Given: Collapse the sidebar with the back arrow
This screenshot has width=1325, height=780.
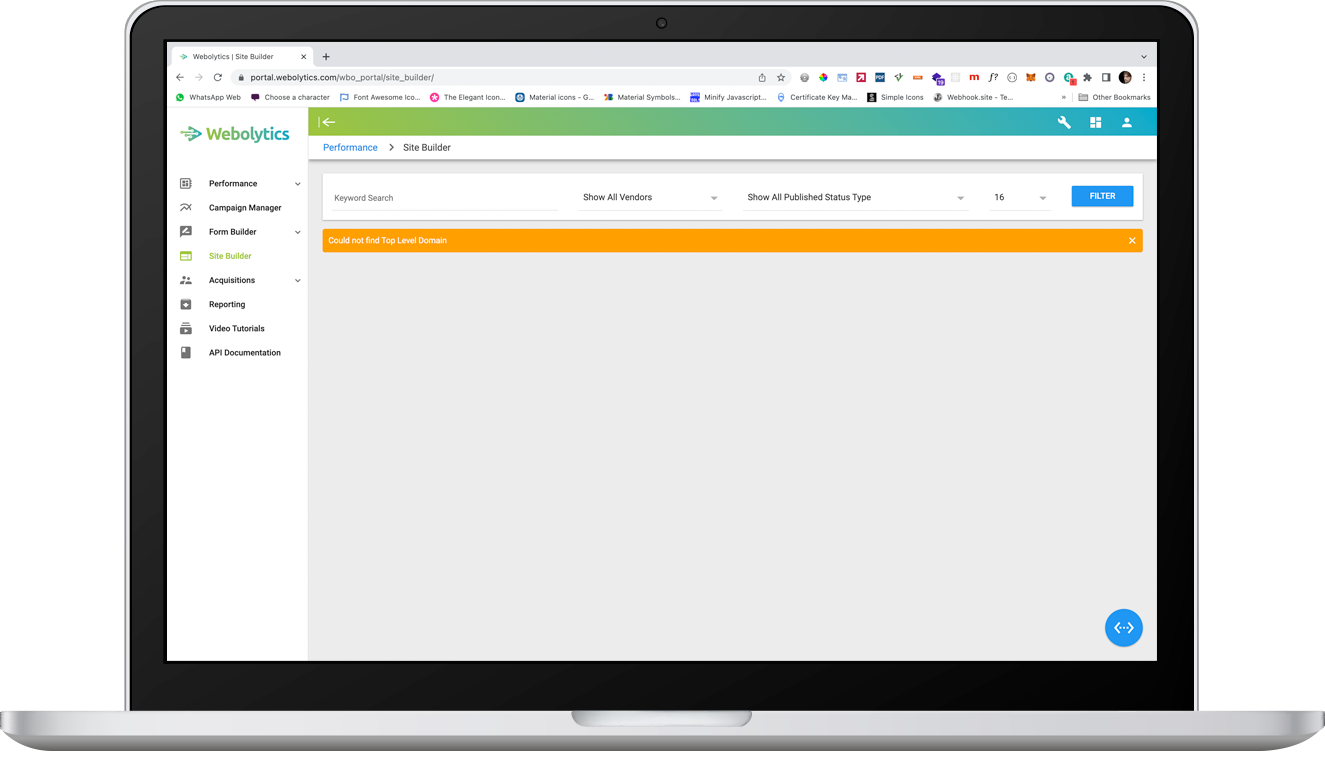Looking at the screenshot, I should tap(328, 121).
